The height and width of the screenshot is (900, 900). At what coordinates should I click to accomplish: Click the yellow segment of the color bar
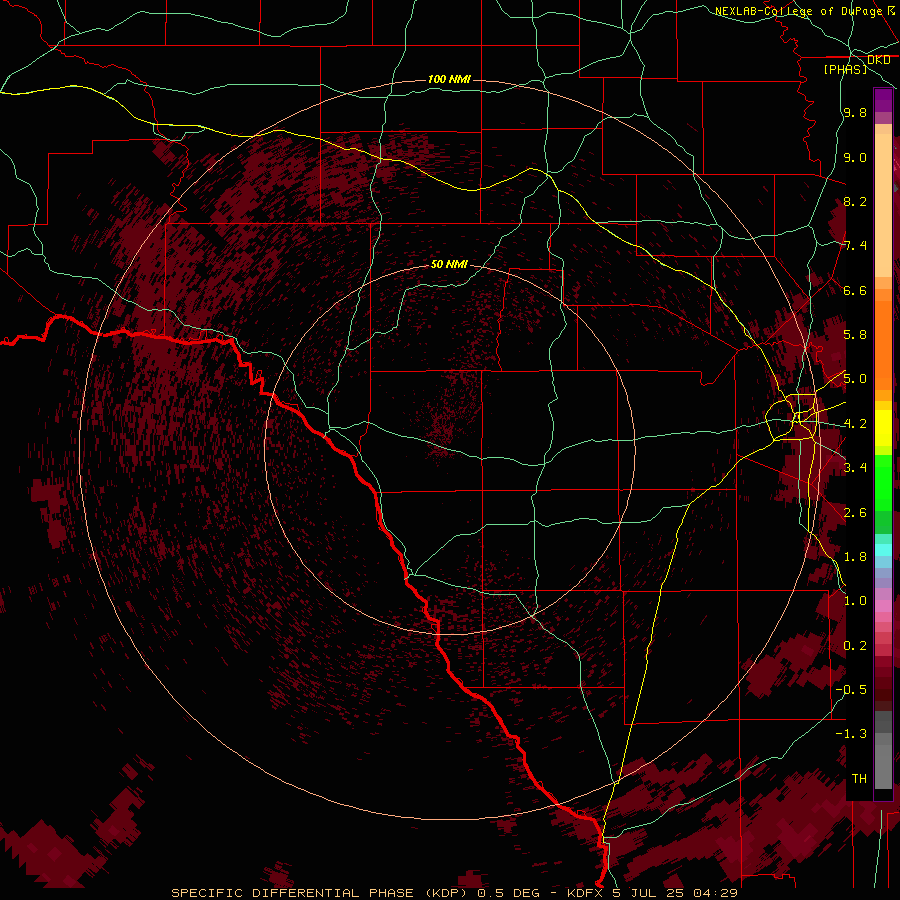pos(883,428)
